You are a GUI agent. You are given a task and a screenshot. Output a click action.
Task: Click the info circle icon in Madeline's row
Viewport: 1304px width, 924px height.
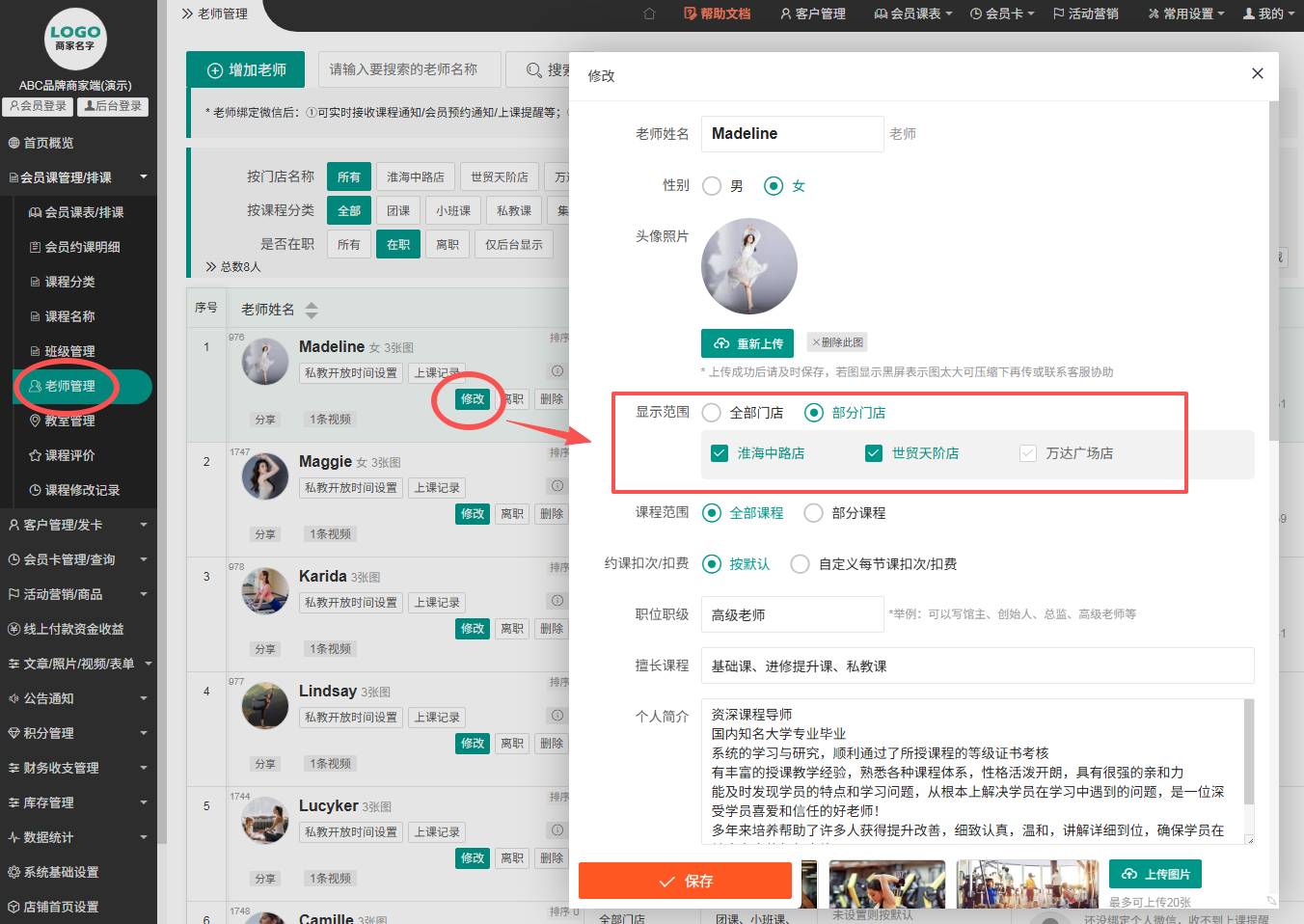click(x=557, y=371)
